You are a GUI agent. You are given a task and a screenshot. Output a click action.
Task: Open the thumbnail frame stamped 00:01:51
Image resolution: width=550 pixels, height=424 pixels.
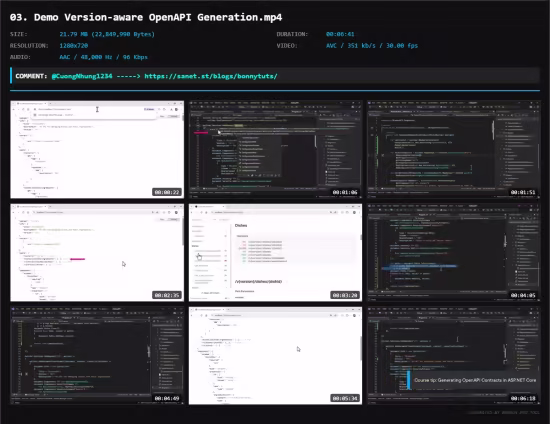[x=454, y=149]
